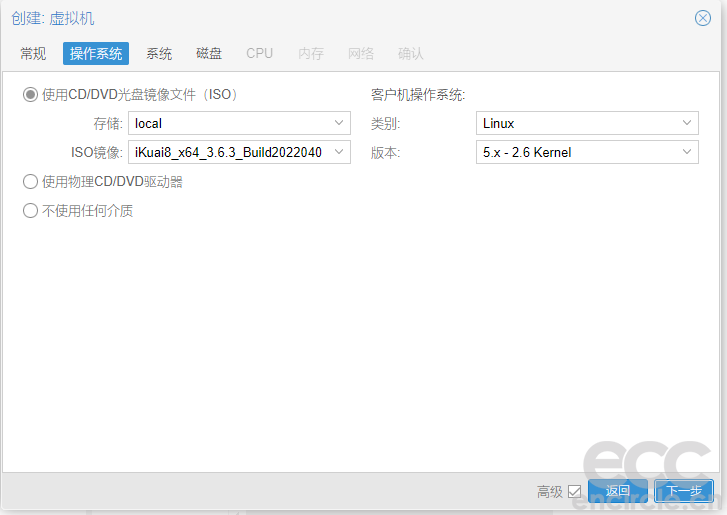Click the ISO镜像 field with iKuai8 image

click(x=228, y=152)
